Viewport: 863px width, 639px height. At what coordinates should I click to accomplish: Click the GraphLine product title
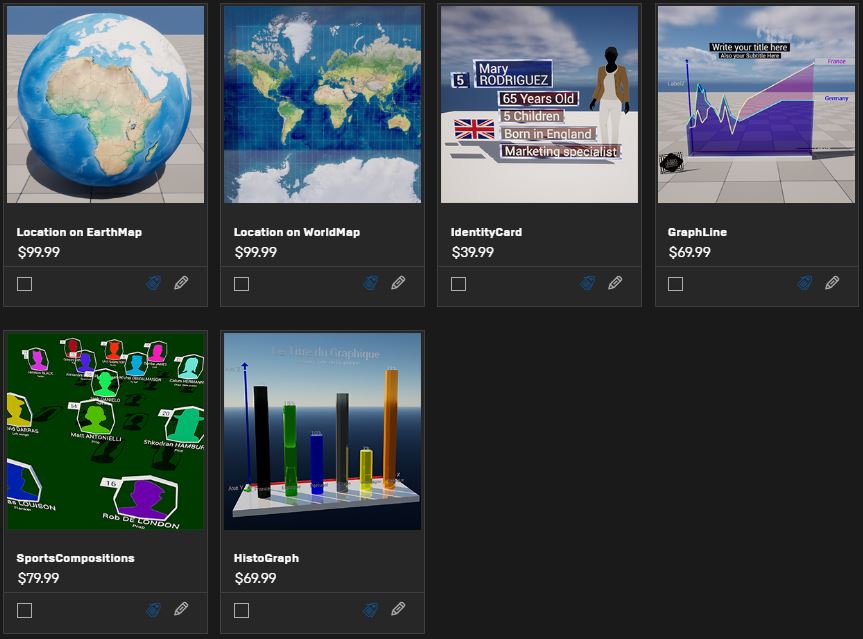click(697, 232)
